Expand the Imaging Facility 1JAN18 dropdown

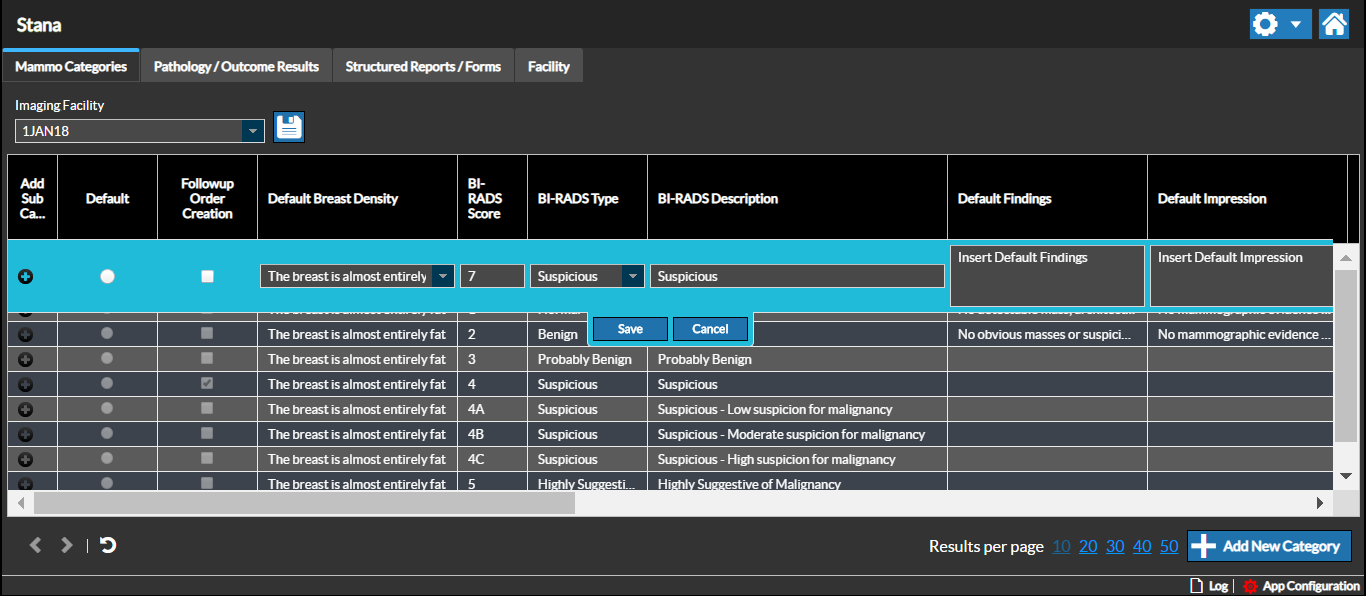coord(253,131)
